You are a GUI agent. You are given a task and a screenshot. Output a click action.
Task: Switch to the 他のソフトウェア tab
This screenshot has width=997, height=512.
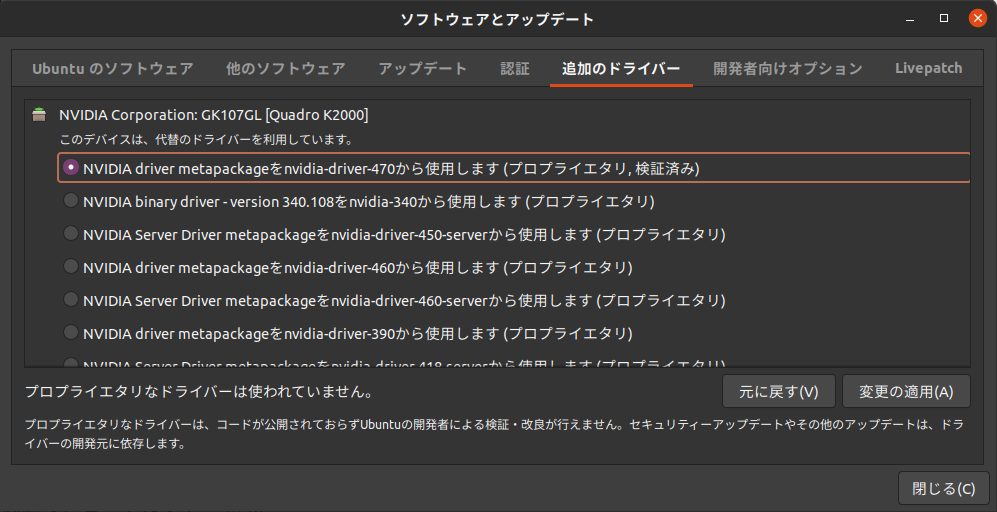pos(285,68)
